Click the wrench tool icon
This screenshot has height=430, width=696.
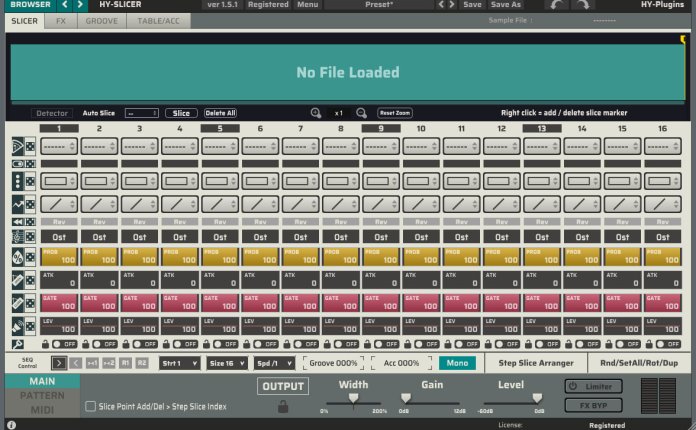17,344
